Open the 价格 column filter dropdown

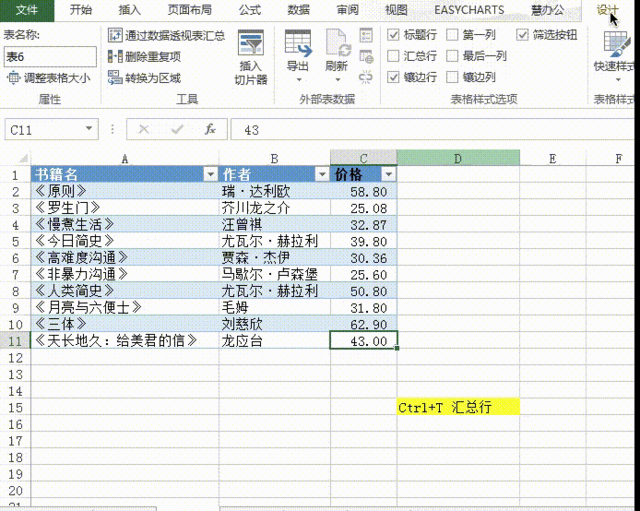(x=389, y=175)
